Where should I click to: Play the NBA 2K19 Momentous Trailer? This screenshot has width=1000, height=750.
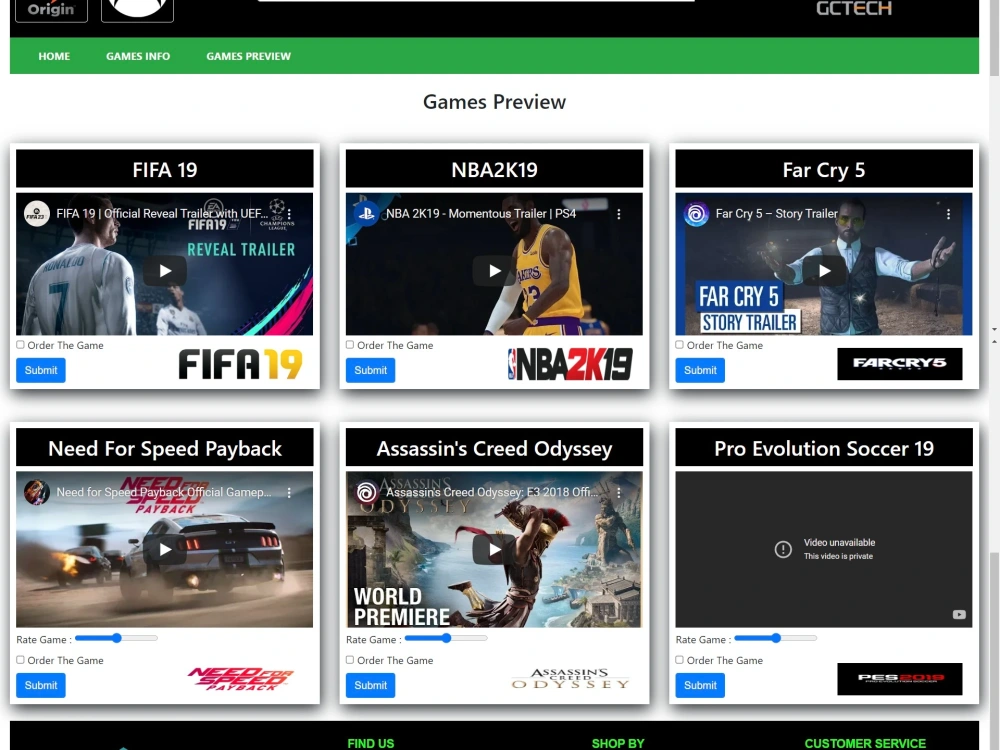(x=494, y=270)
